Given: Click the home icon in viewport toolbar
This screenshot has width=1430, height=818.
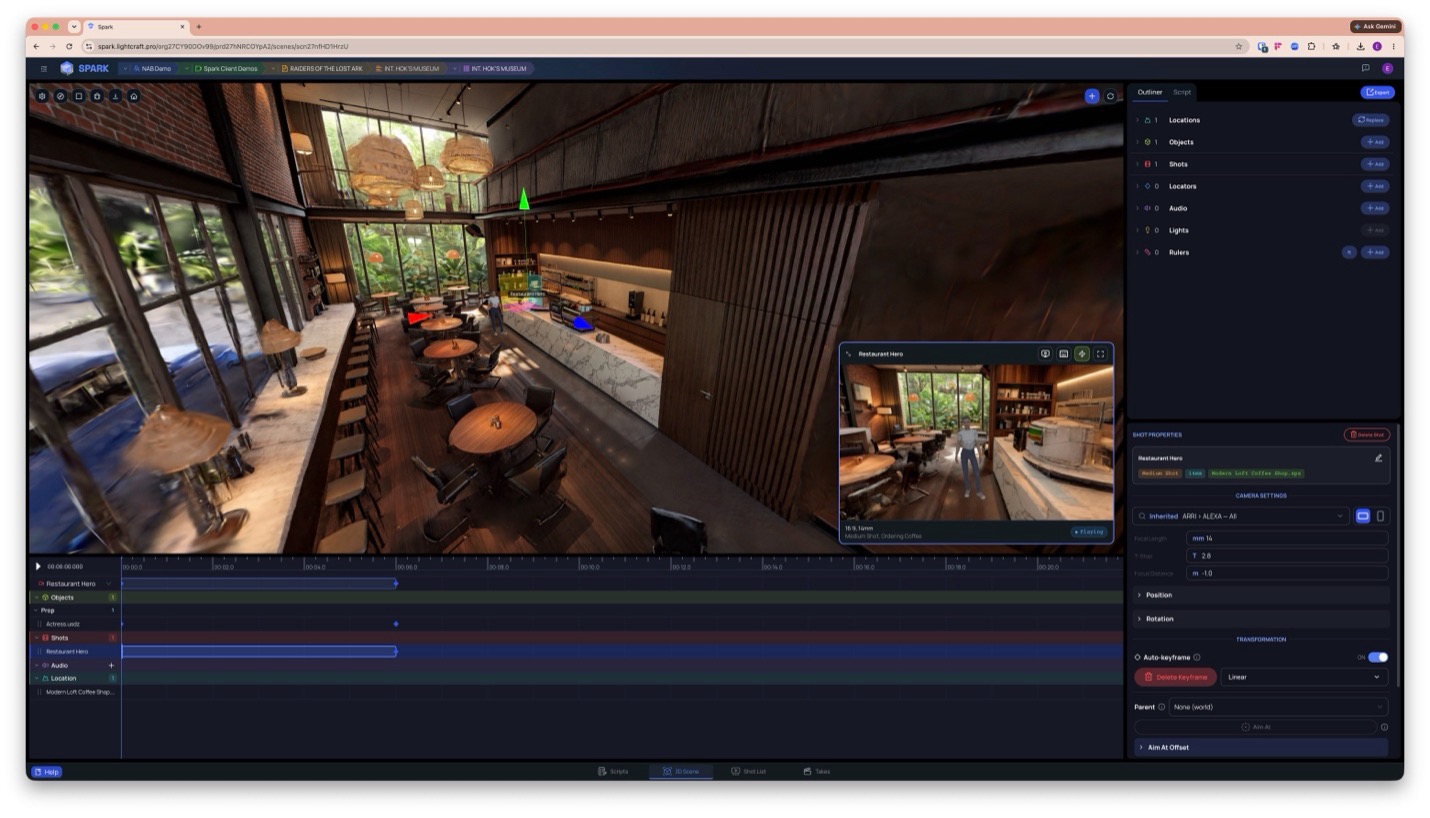Looking at the screenshot, I should pos(134,96).
